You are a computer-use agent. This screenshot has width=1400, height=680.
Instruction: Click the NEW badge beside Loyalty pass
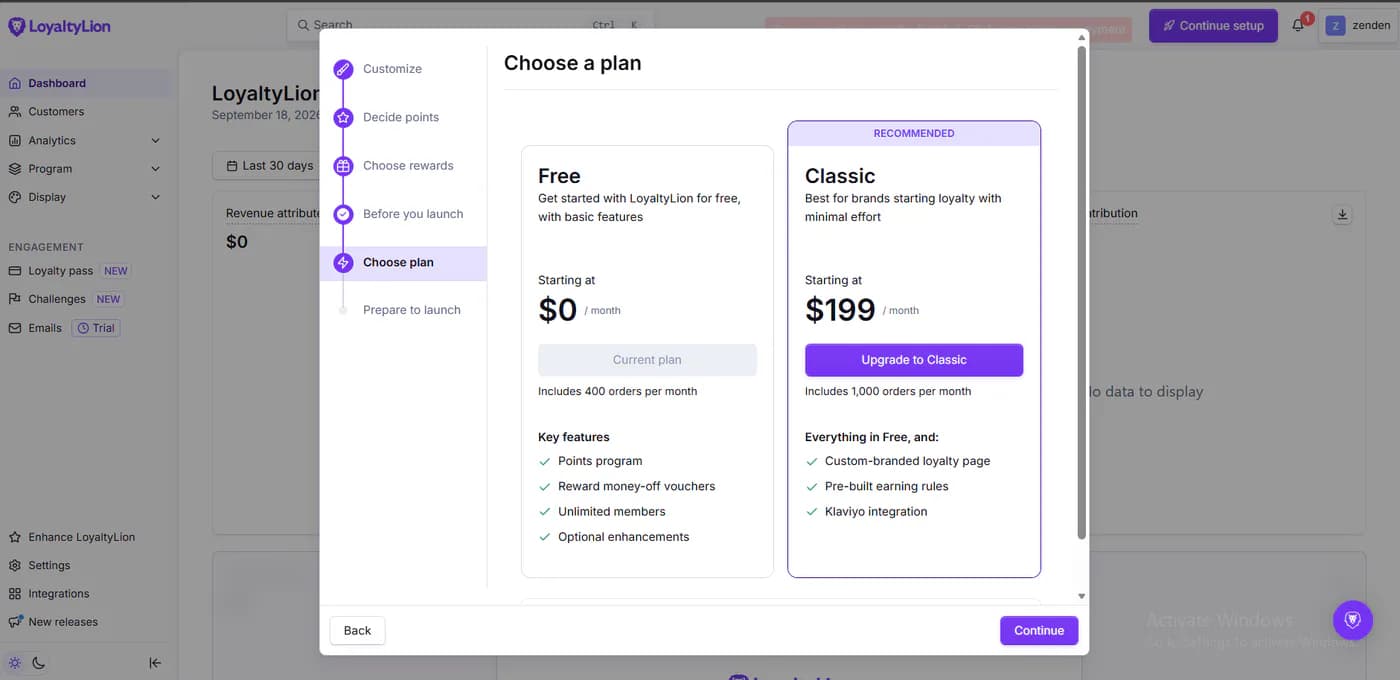tap(116, 271)
